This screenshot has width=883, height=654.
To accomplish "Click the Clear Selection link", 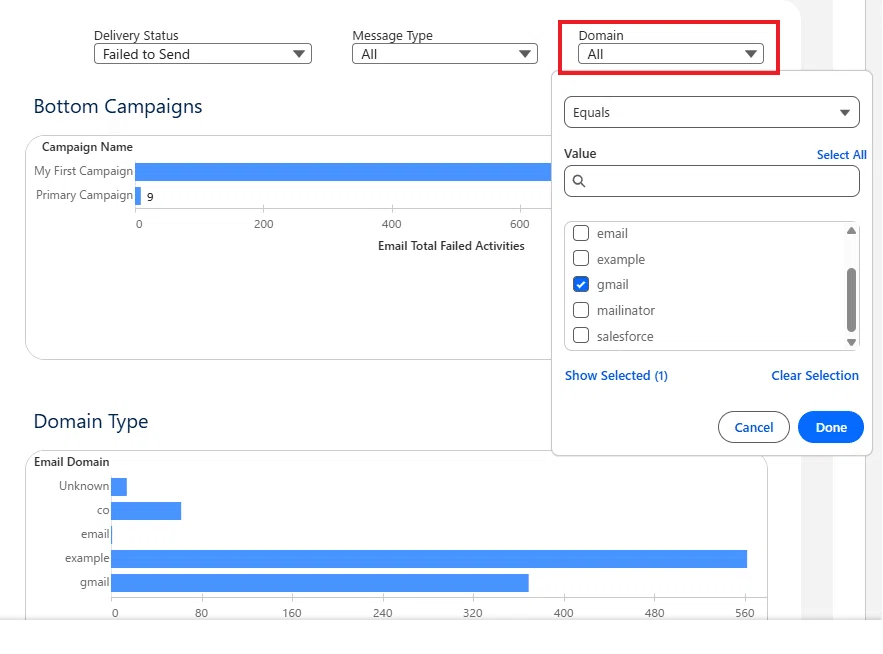I will click(814, 376).
